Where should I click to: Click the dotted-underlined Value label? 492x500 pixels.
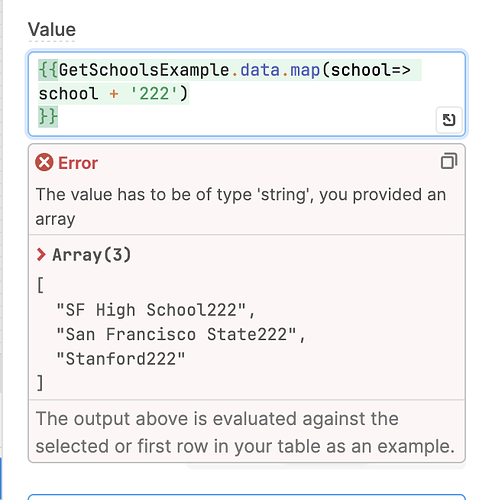click(52, 30)
